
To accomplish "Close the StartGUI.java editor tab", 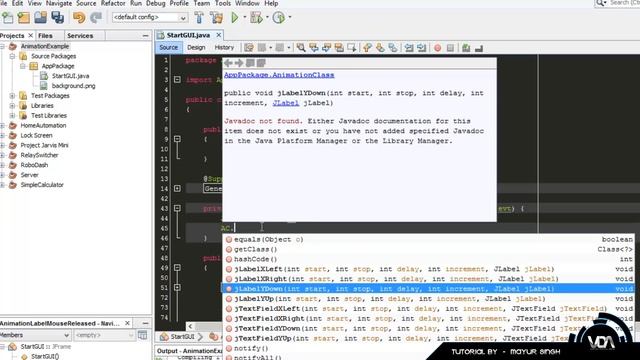I will pos(219,35).
